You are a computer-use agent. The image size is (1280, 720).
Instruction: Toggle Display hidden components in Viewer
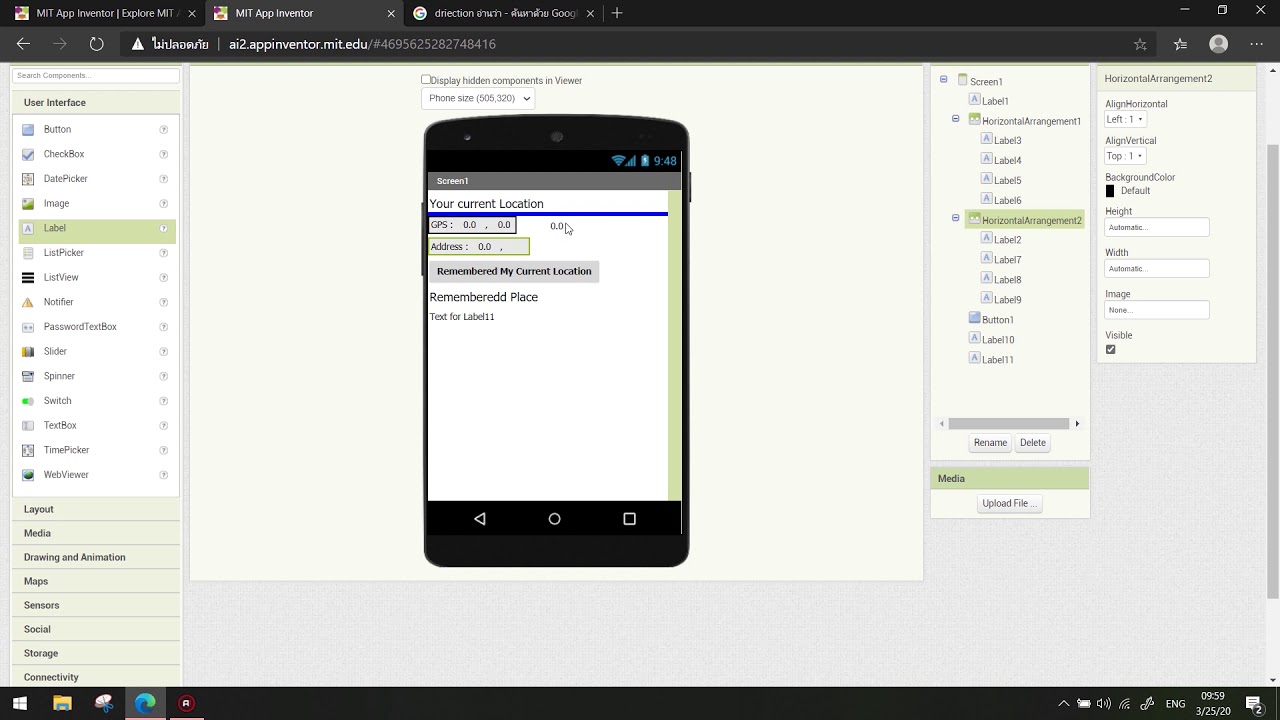tap(426, 80)
